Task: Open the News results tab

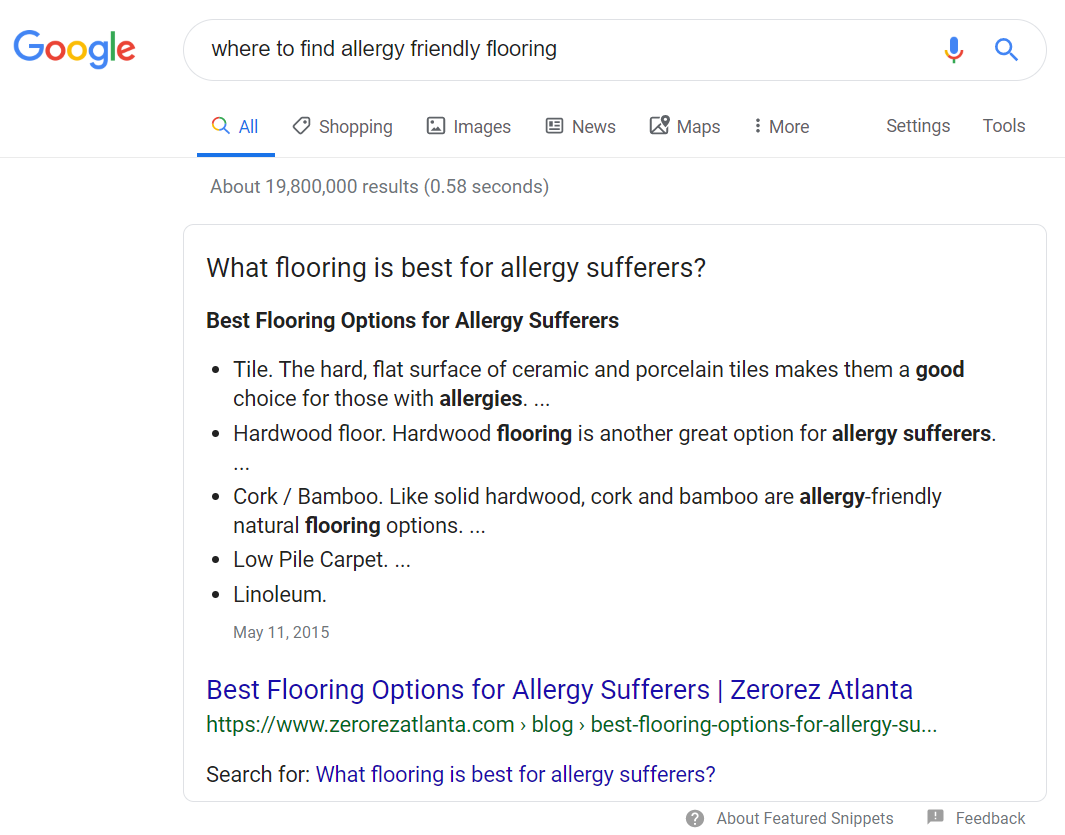Action: click(x=593, y=127)
